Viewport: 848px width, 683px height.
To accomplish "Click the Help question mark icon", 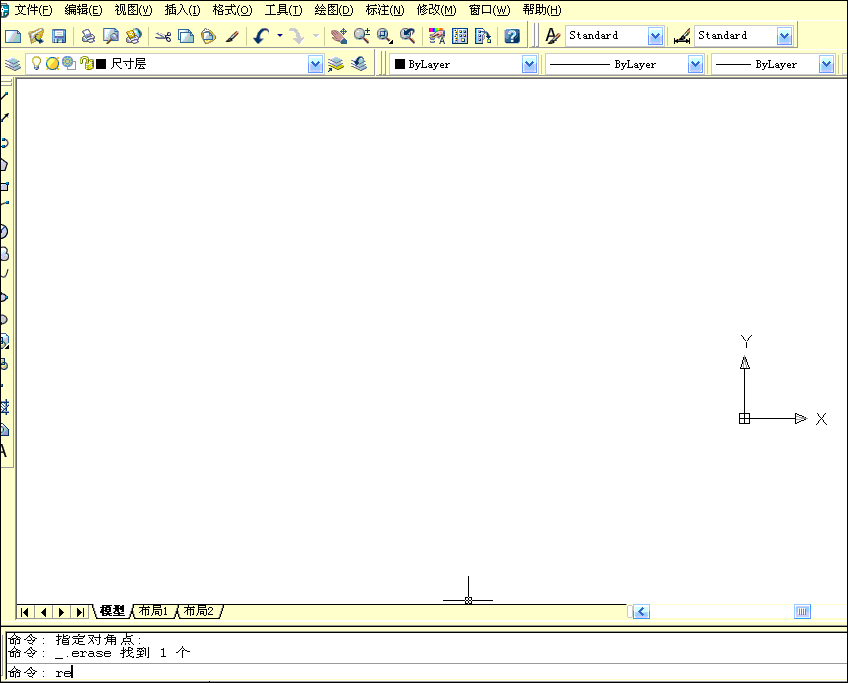I will tap(512, 36).
